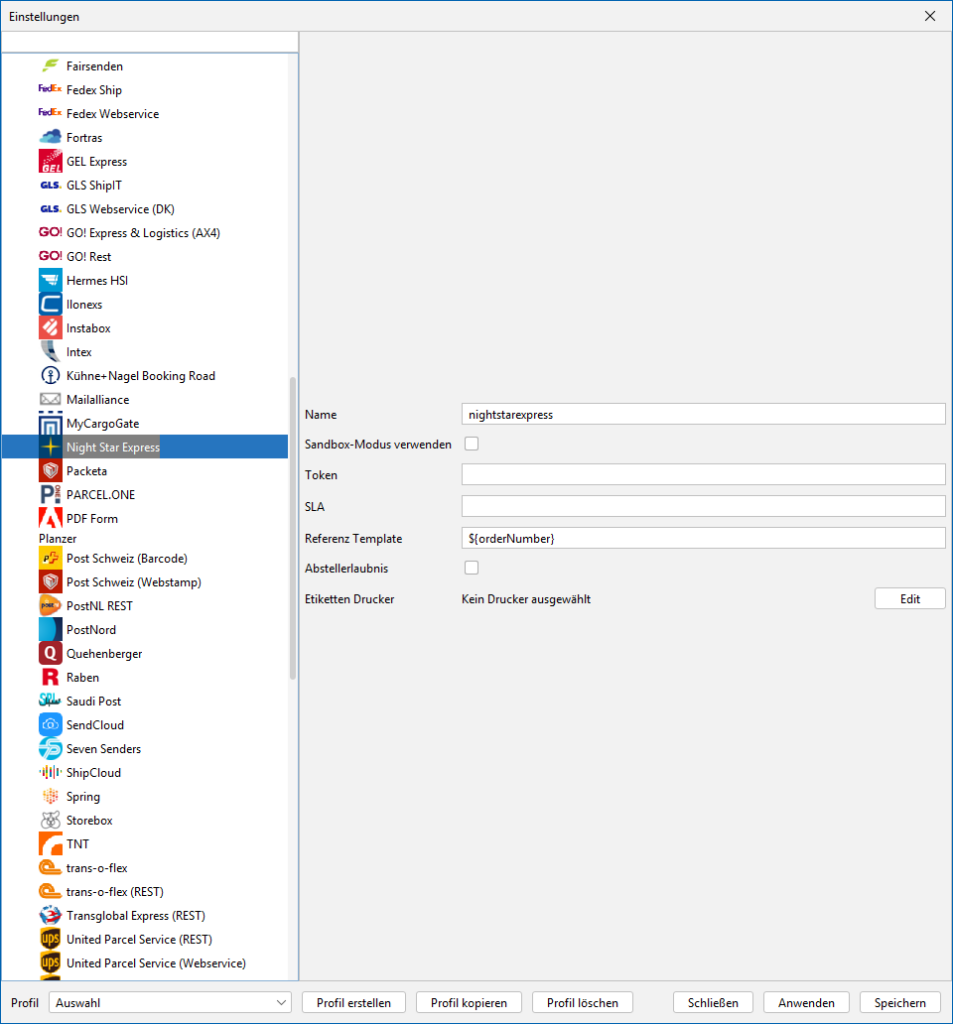Click the Hermes HSI icon
The width and height of the screenshot is (953, 1024).
coord(50,281)
